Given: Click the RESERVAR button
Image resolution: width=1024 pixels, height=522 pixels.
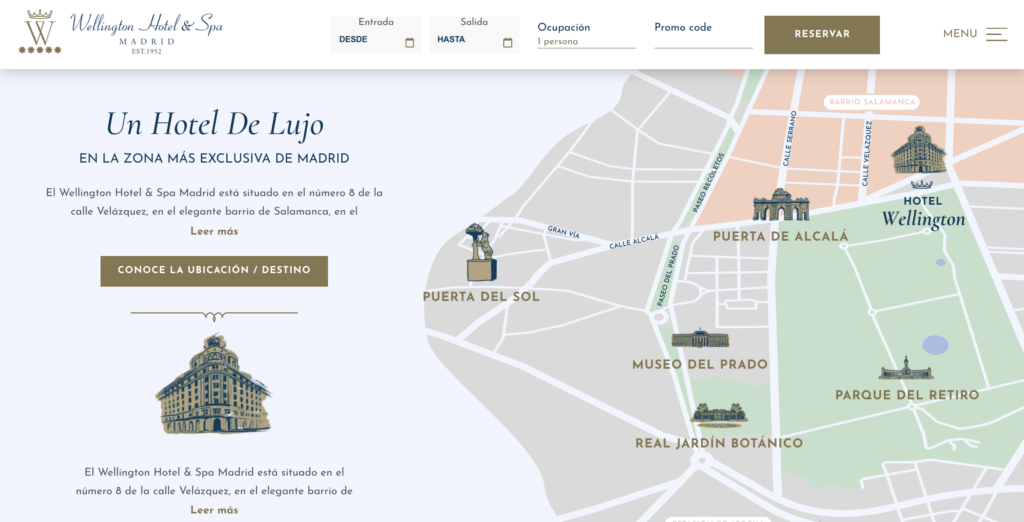Looking at the screenshot, I should point(822,35).
